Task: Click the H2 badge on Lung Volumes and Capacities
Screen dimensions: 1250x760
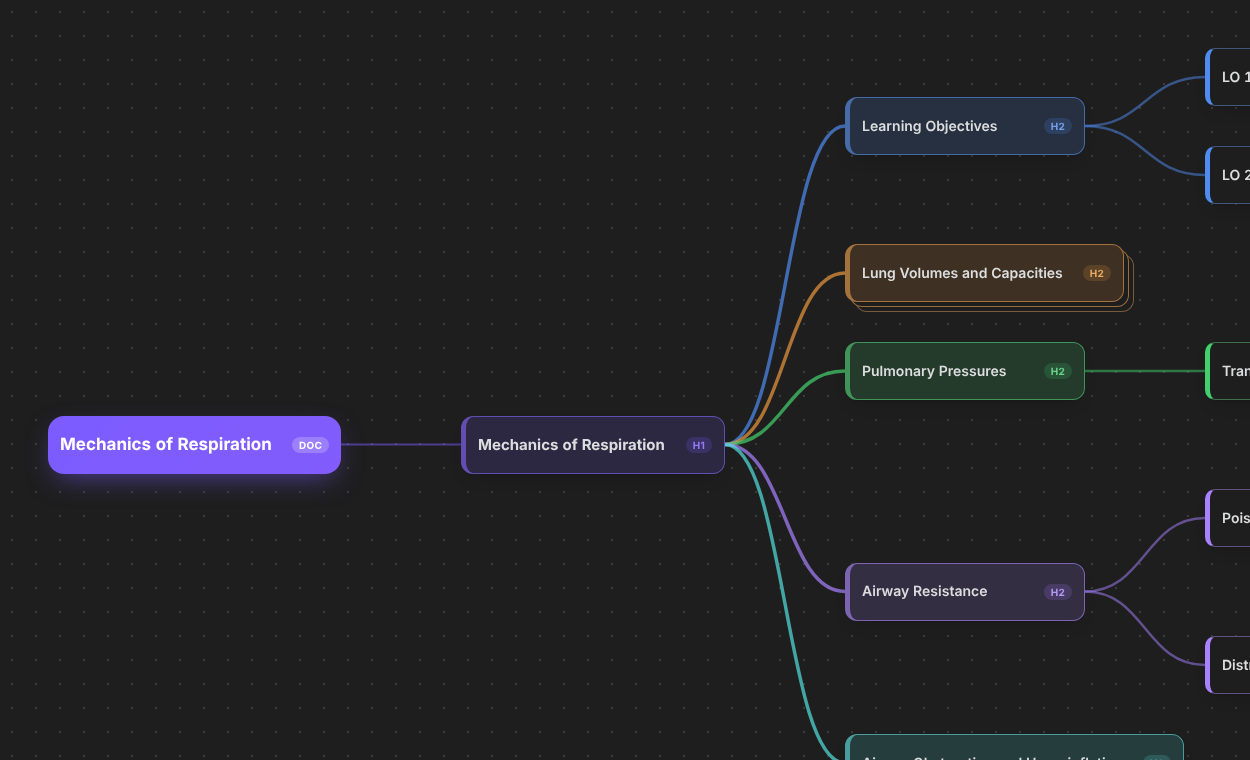Action: pos(1097,273)
